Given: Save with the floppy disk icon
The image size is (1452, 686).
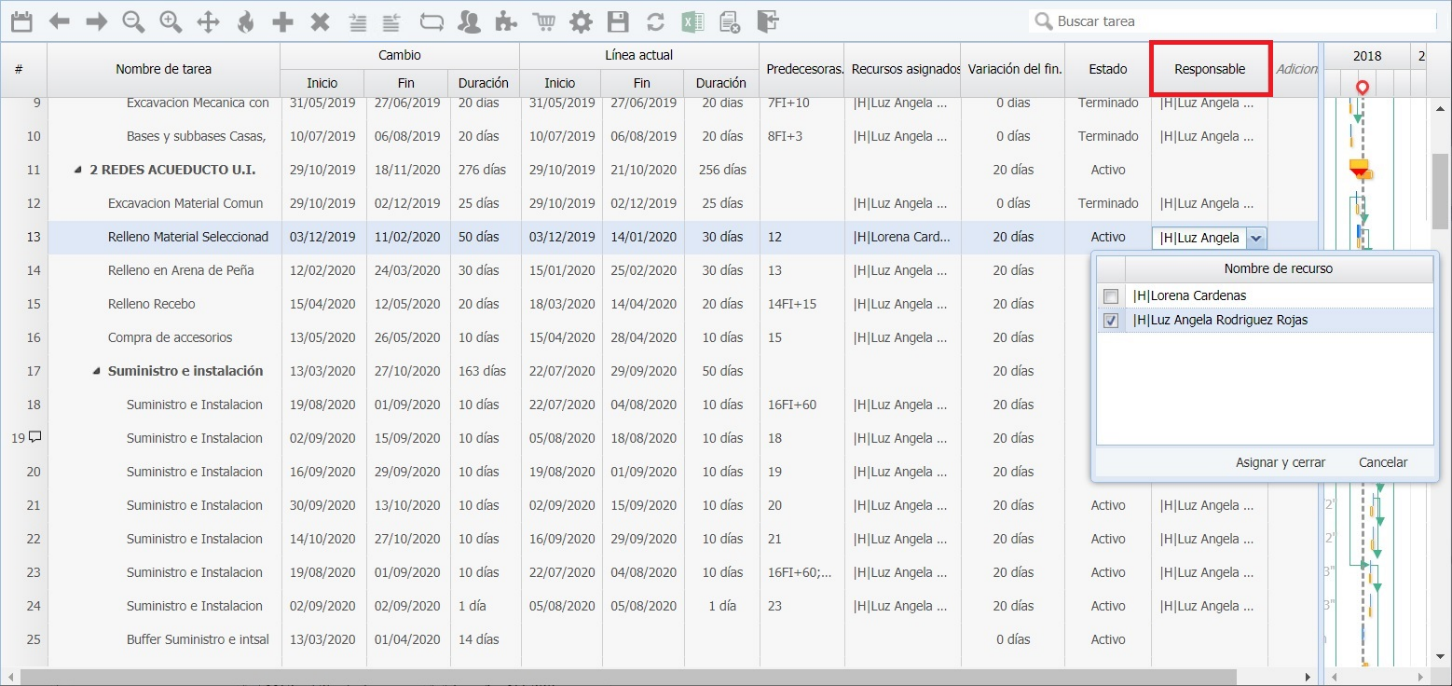Looking at the screenshot, I should coord(619,21).
